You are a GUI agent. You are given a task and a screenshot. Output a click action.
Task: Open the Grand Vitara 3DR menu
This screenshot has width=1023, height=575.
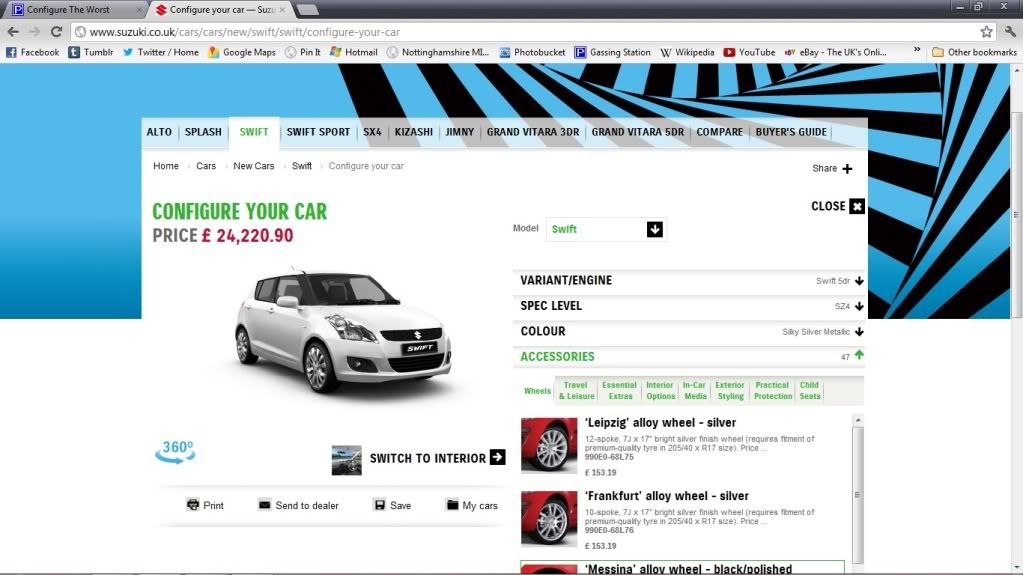coord(533,132)
